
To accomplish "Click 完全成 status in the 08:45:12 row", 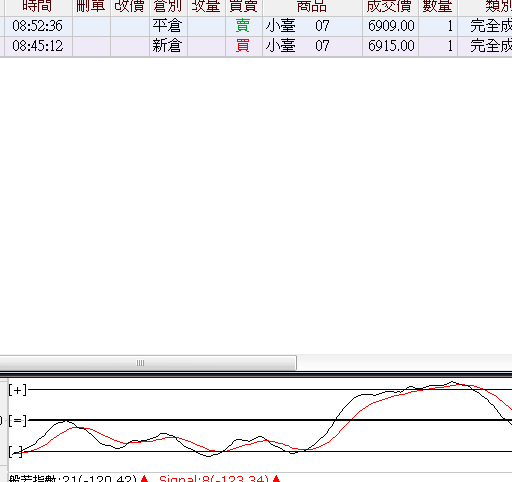I will 485,46.
